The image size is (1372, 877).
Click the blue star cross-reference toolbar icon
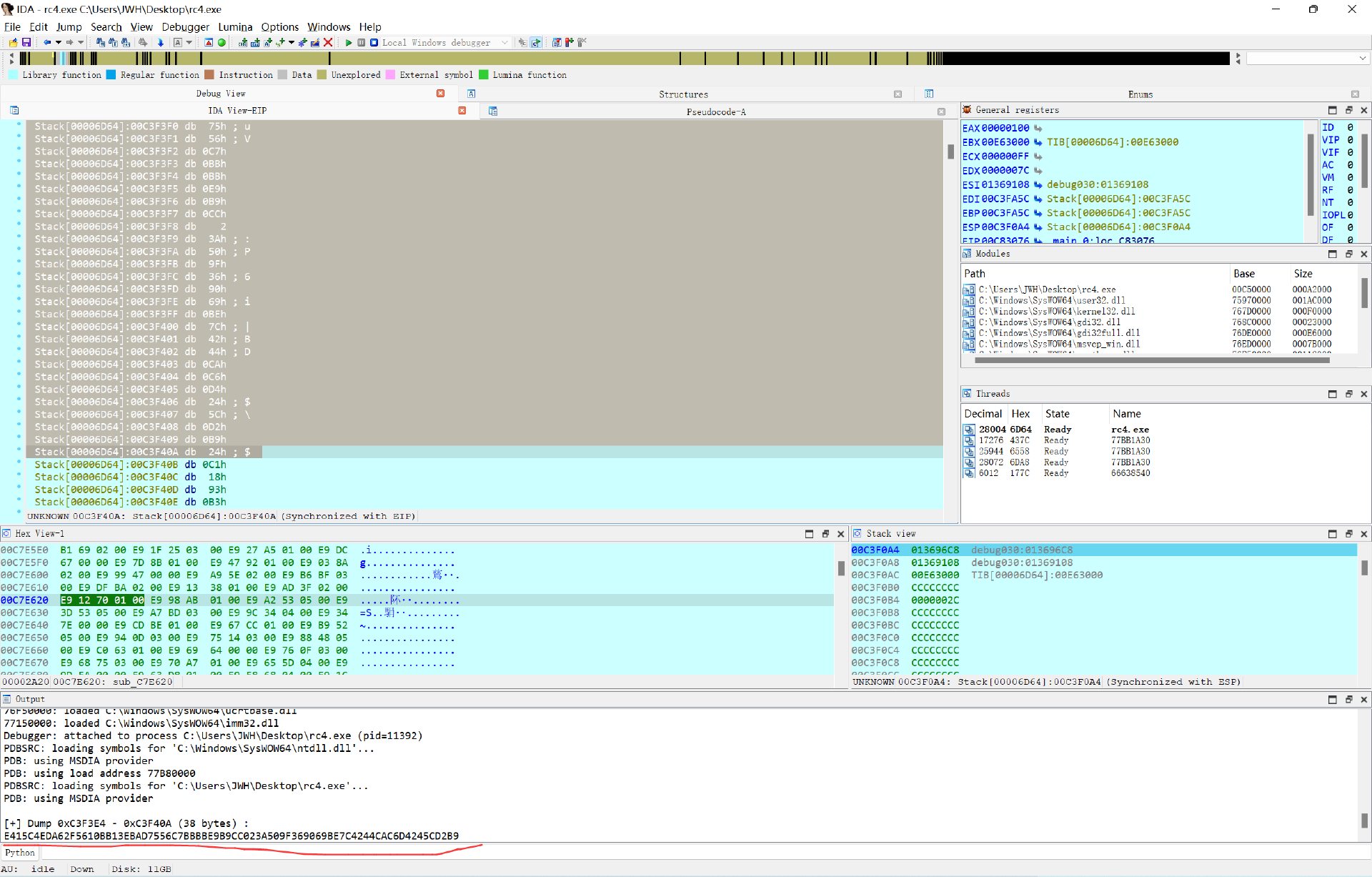tap(303, 43)
